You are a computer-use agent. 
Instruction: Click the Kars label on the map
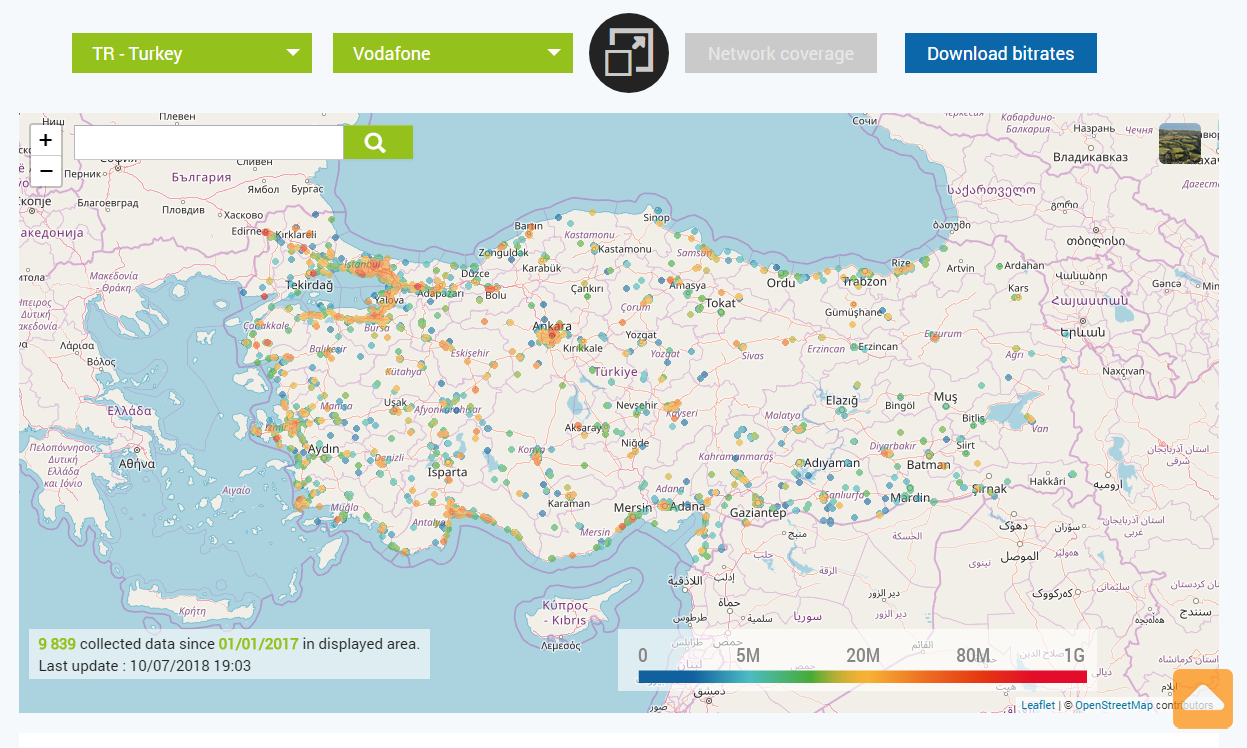click(x=1018, y=288)
